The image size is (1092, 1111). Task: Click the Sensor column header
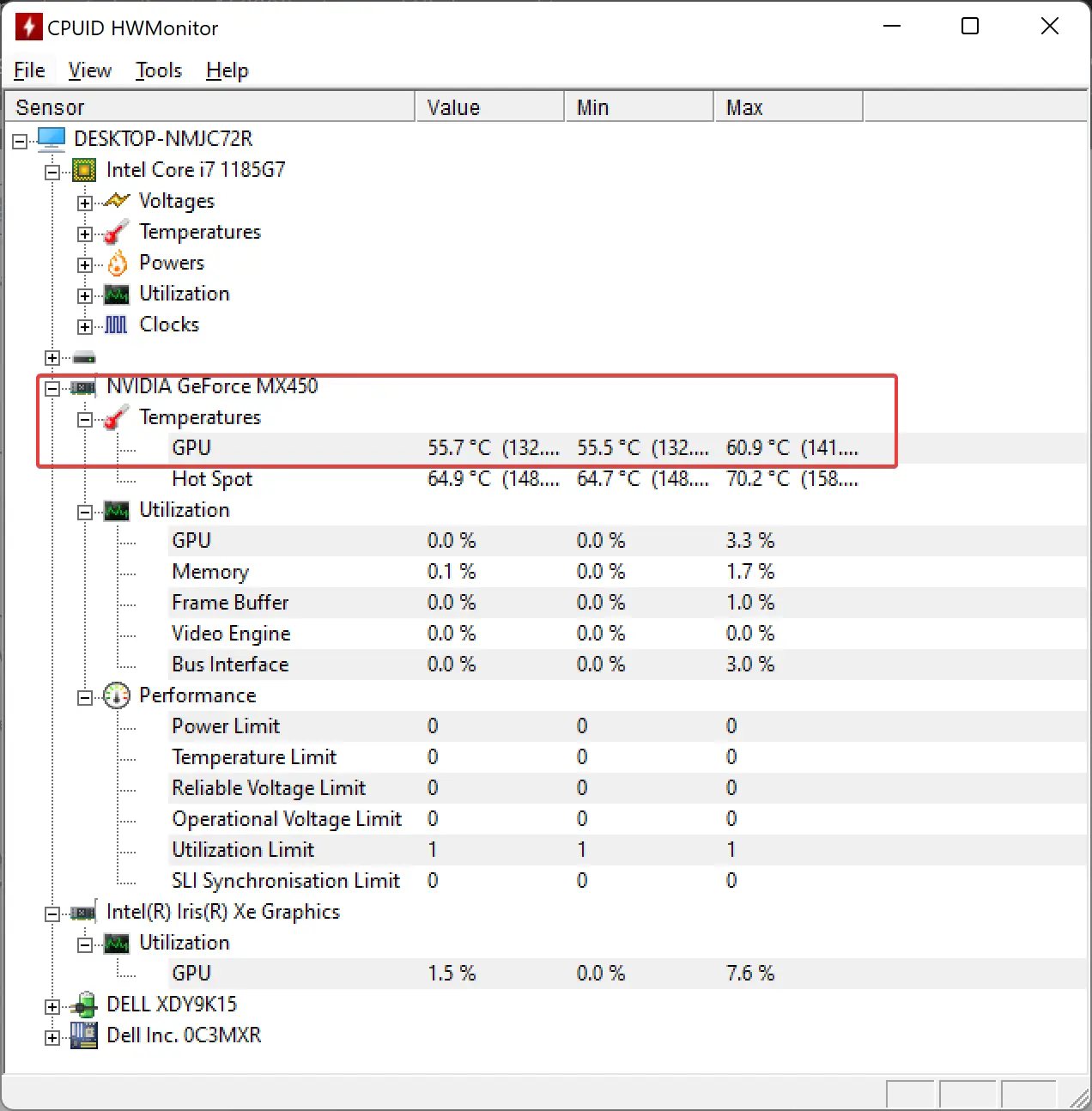210,107
